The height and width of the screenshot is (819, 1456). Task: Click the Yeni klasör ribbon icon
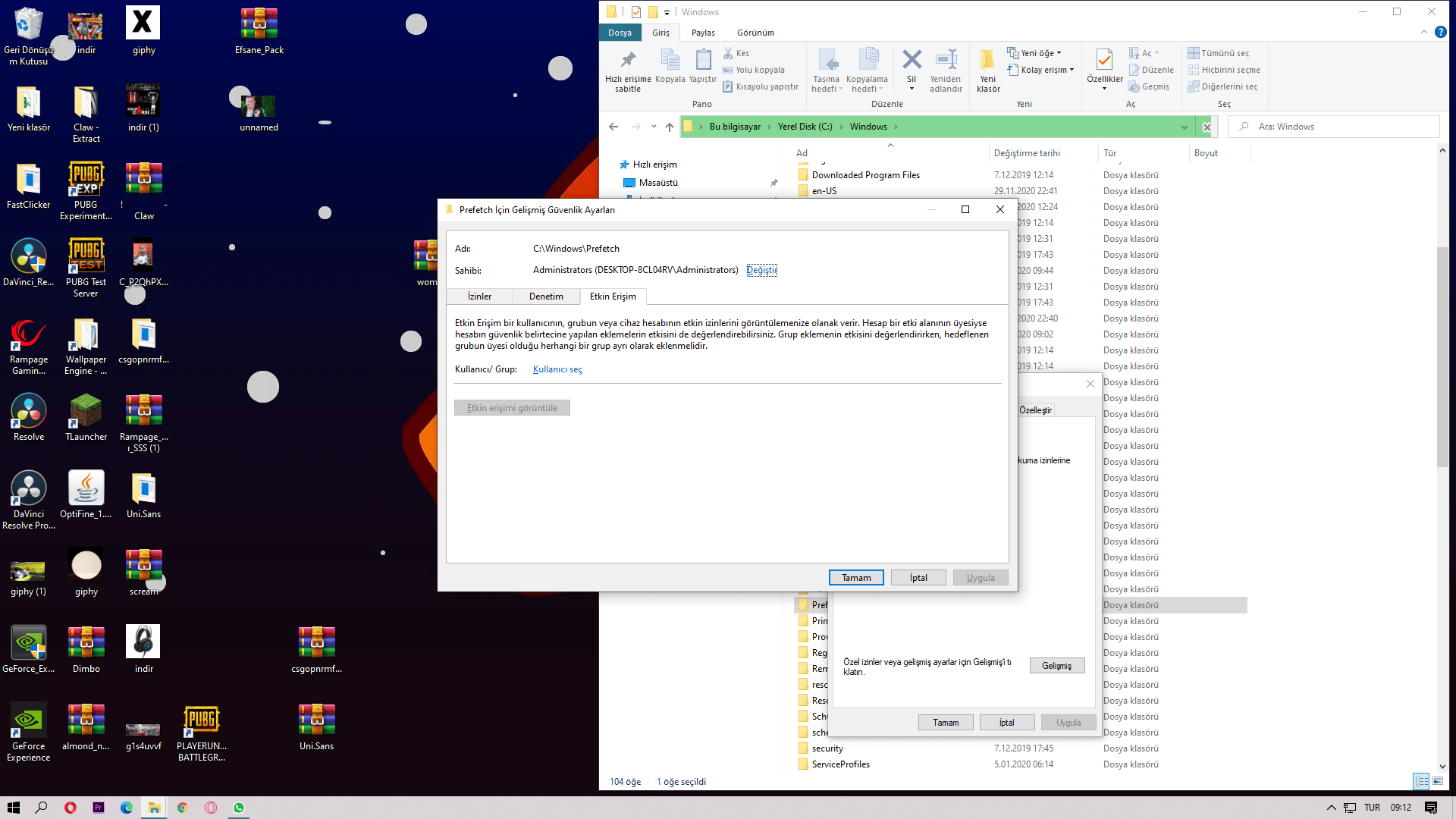pyautogui.click(x=987, y=60)
